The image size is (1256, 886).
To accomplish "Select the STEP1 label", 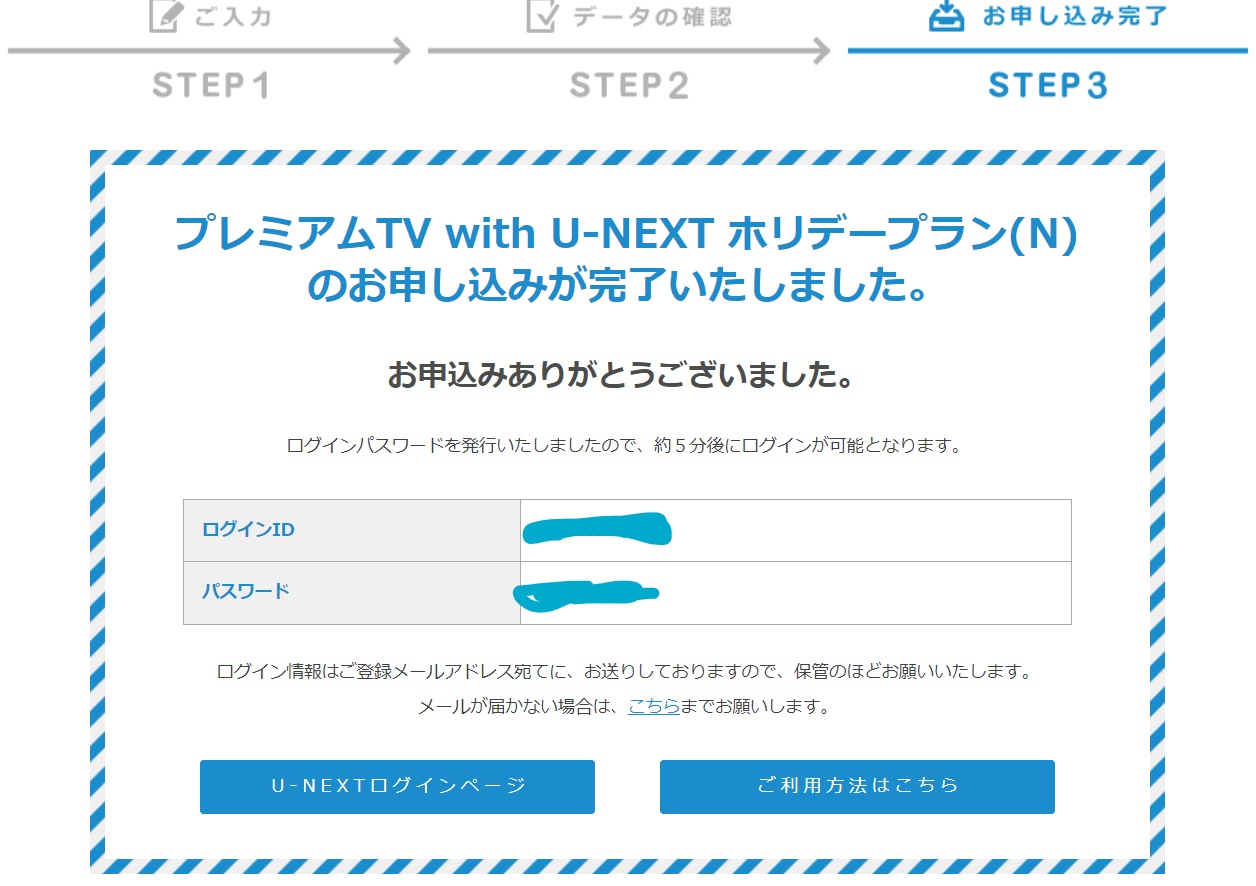I will point(211,86).
